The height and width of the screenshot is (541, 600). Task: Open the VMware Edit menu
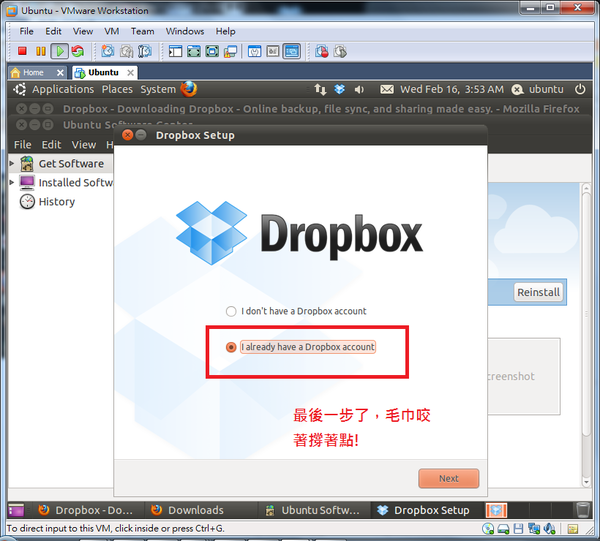(x=53, y=31)
